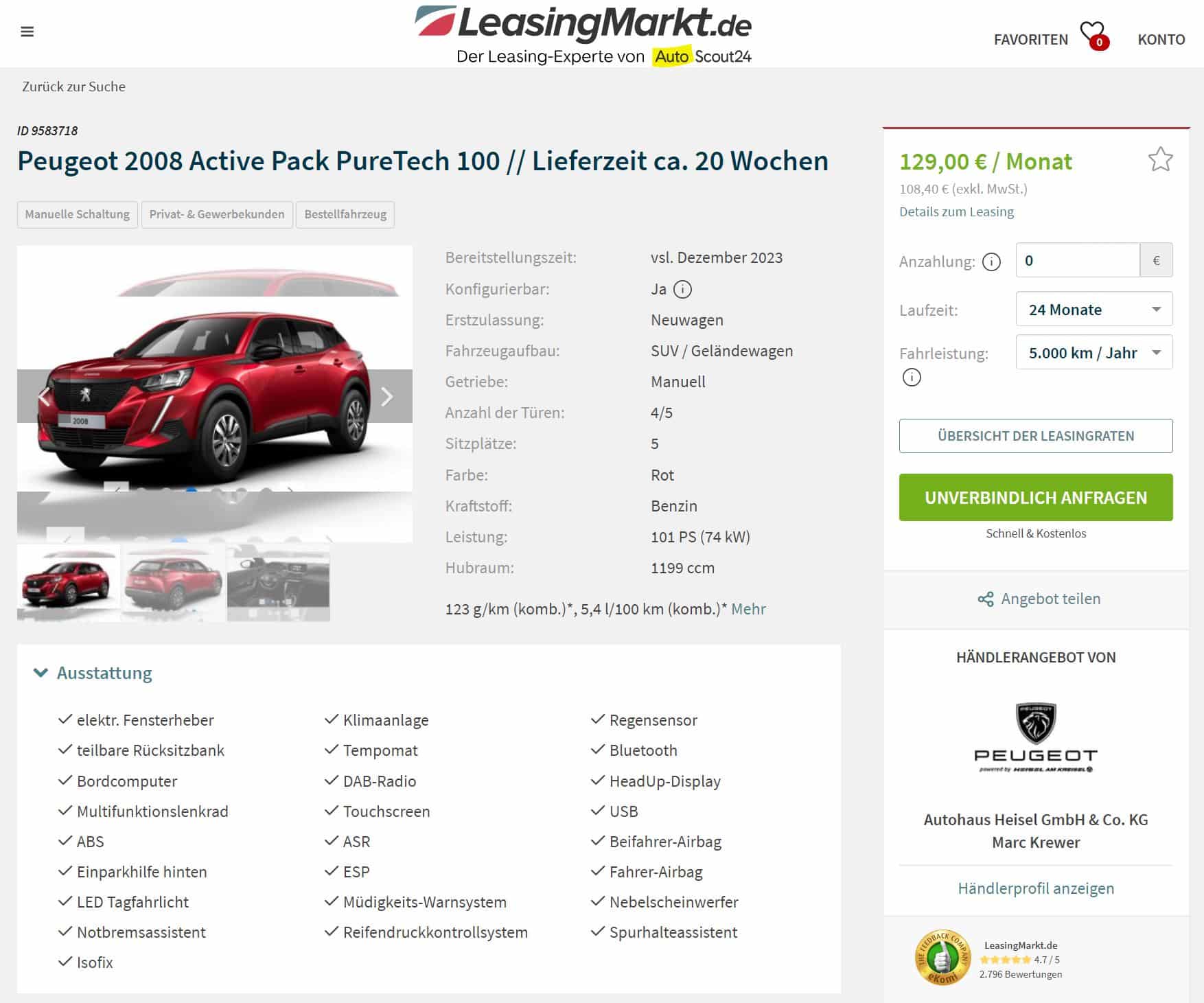Screen dimensions: 1204x1003
Task: Click info icon next to Anzahlung
Action: [991, 262]
